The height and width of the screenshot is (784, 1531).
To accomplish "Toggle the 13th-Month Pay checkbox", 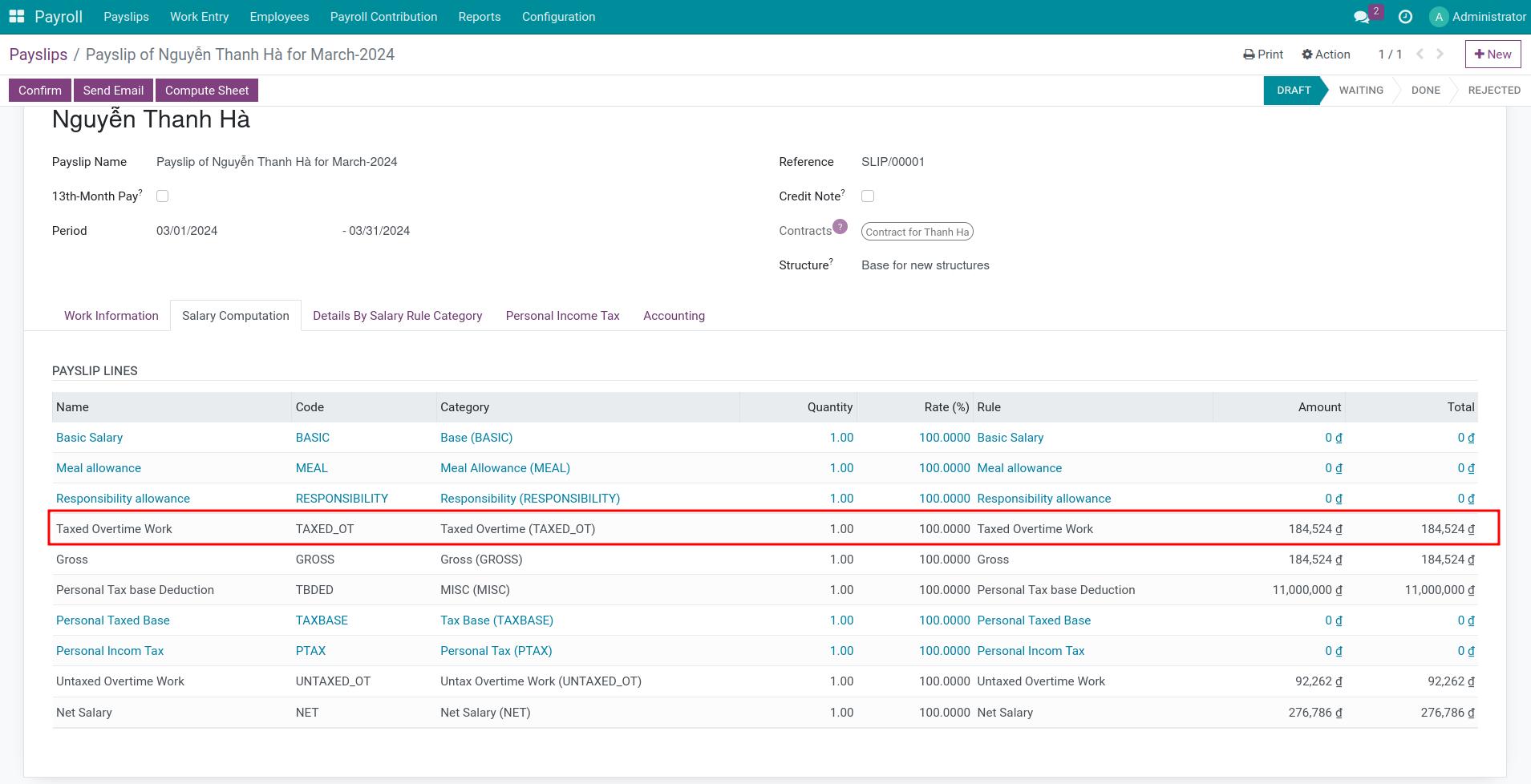I will coord(162,196).
